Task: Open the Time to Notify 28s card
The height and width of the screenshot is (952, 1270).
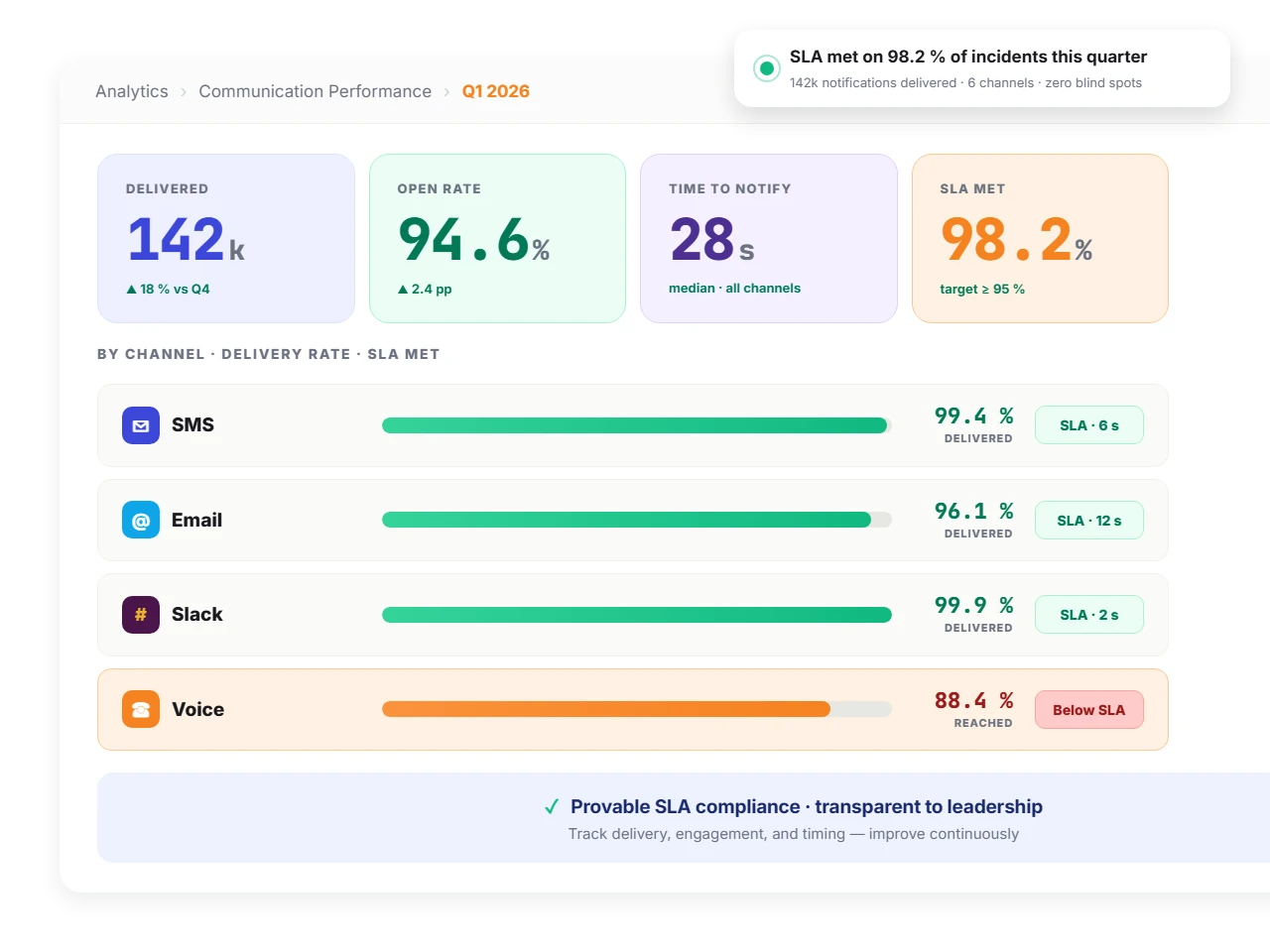Action: pos(769,238)
